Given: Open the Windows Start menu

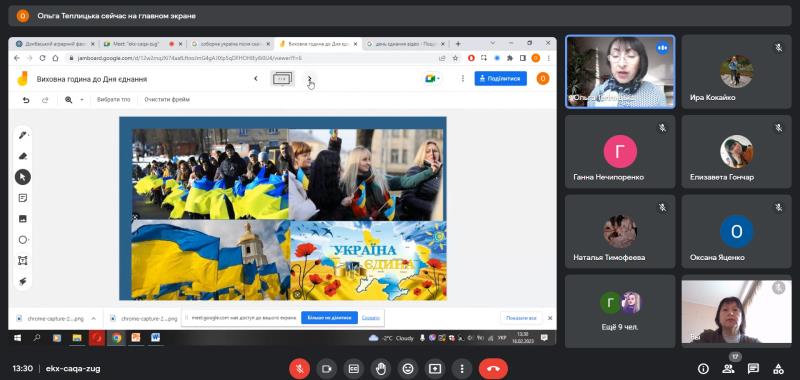Looking at the screenshot, I should tap(18, 338).
